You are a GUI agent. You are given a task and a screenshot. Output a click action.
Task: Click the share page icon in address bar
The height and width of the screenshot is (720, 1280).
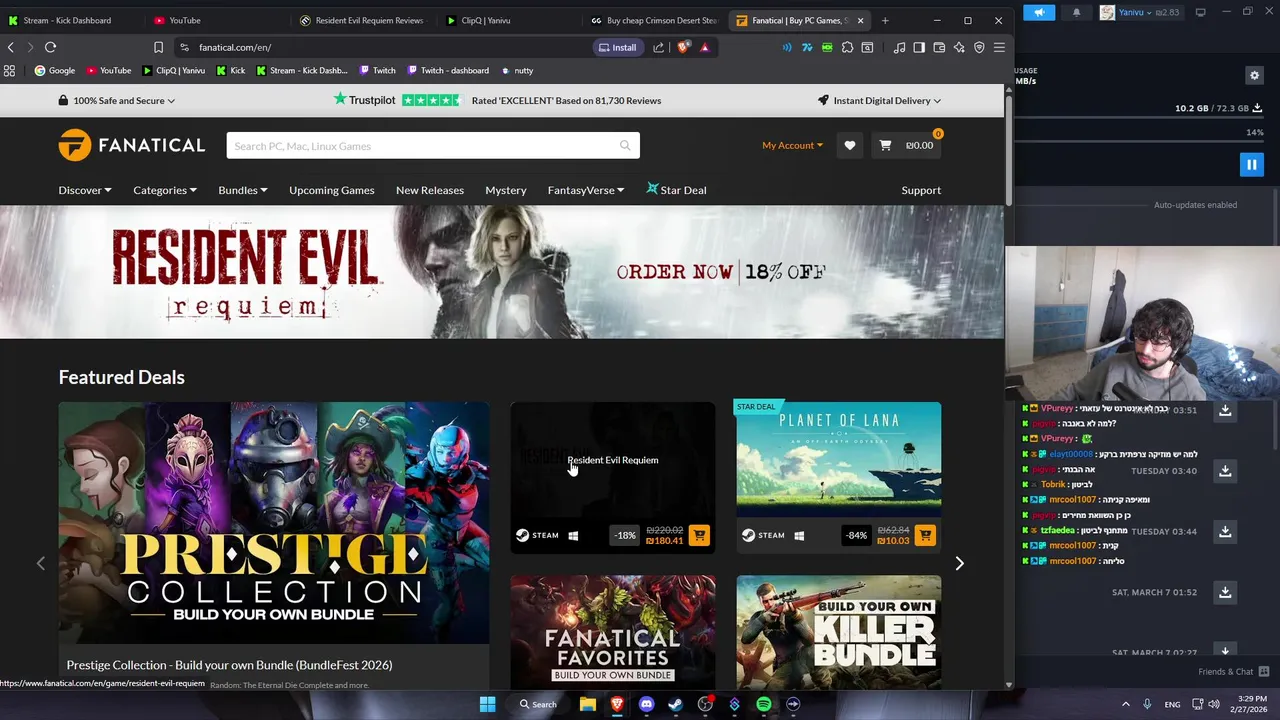coord(658,47)
